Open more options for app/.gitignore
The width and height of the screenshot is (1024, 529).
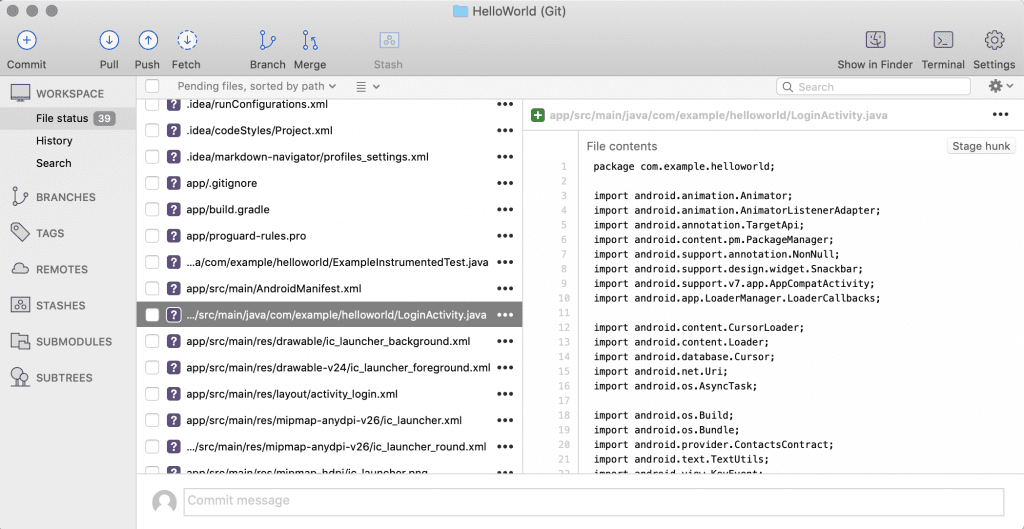point(505,184)
